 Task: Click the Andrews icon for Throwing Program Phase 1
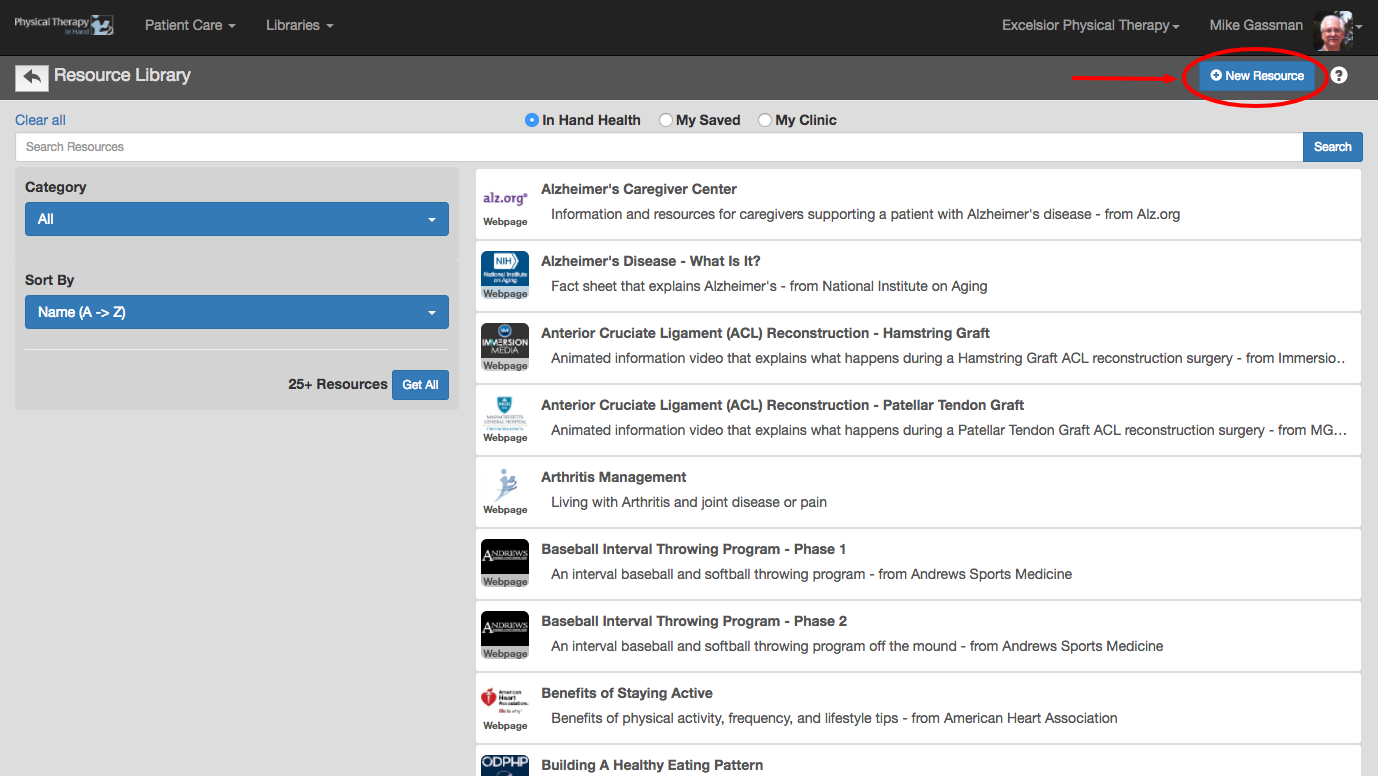tap(505, 564)
